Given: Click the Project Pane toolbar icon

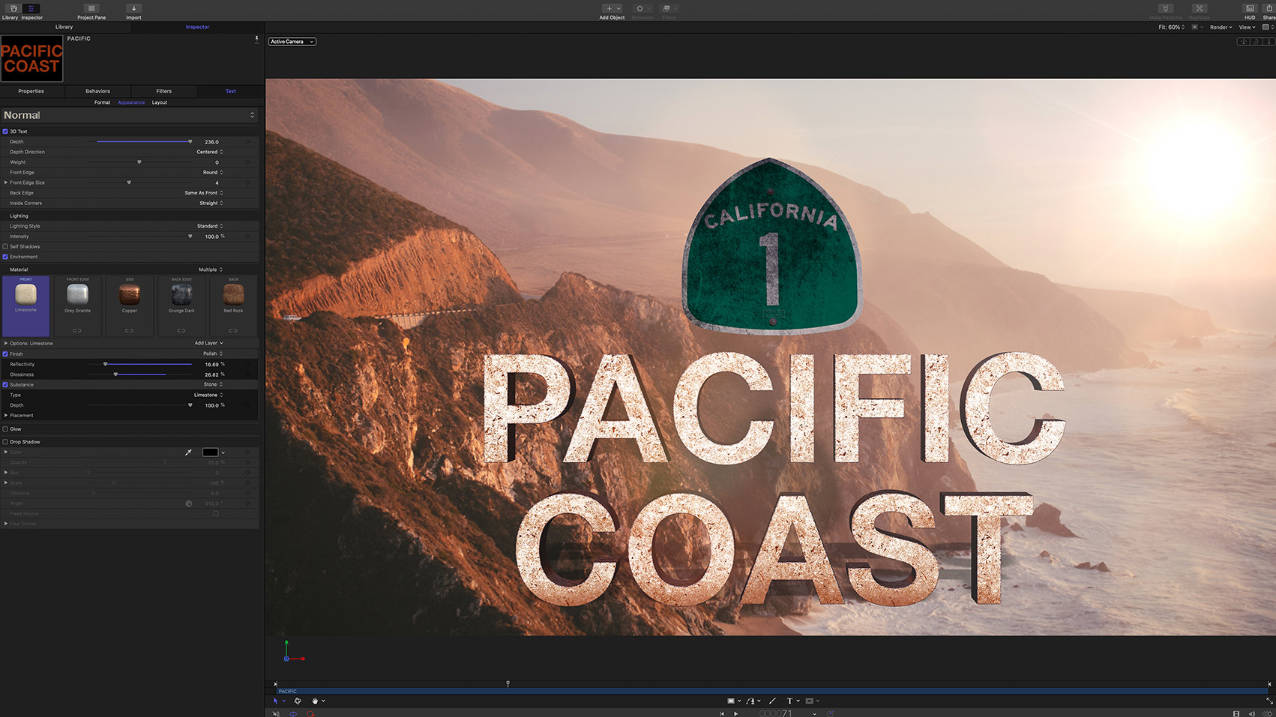Looking at the screenshot, I should tap(91, 9).
